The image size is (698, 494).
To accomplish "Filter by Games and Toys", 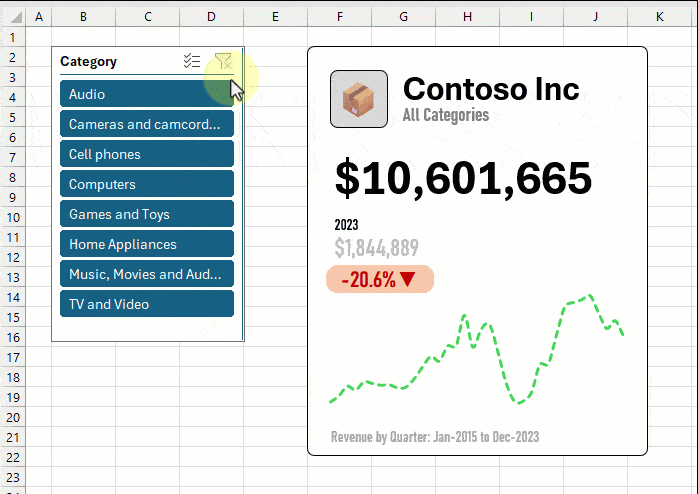I will [147, 214].
